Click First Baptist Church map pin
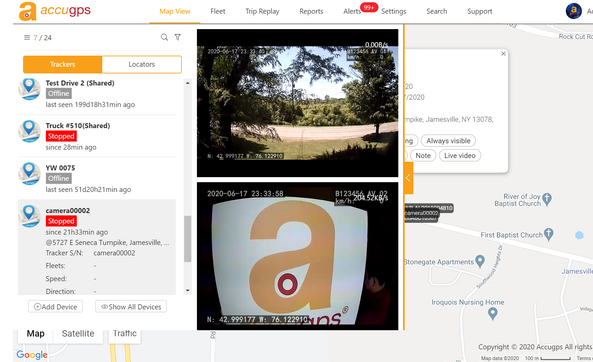 coord(549,234)
